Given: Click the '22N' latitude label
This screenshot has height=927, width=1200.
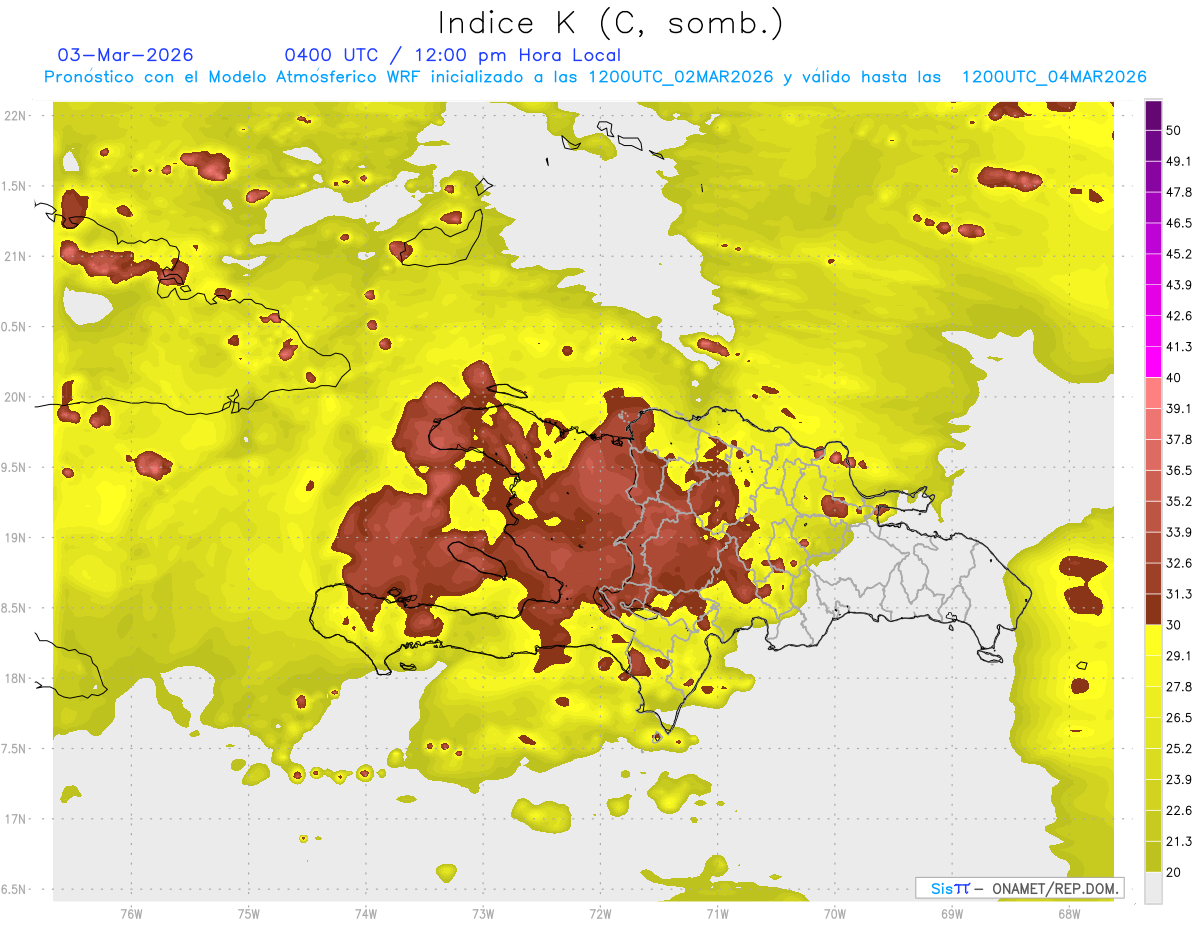Looking at the screenshot, I should coord(14,115).
